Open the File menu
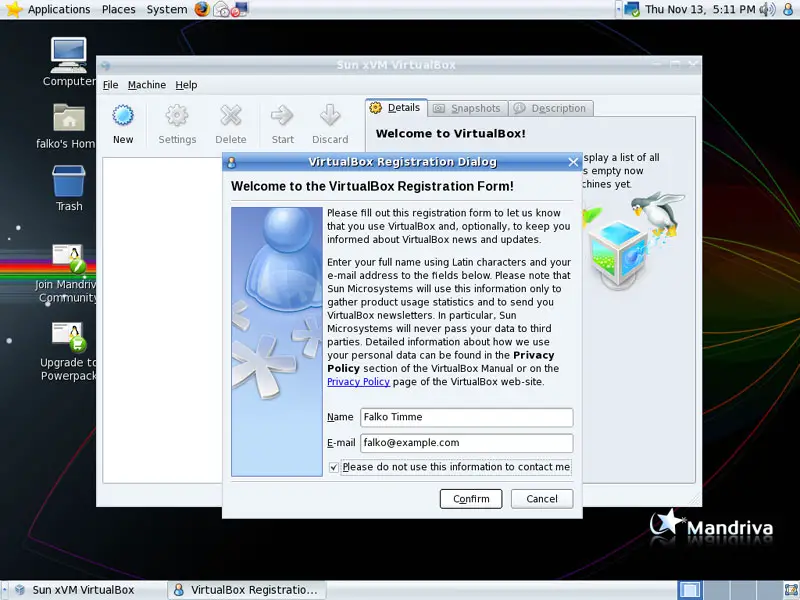The image size is (800, 600). click(110, 85)
